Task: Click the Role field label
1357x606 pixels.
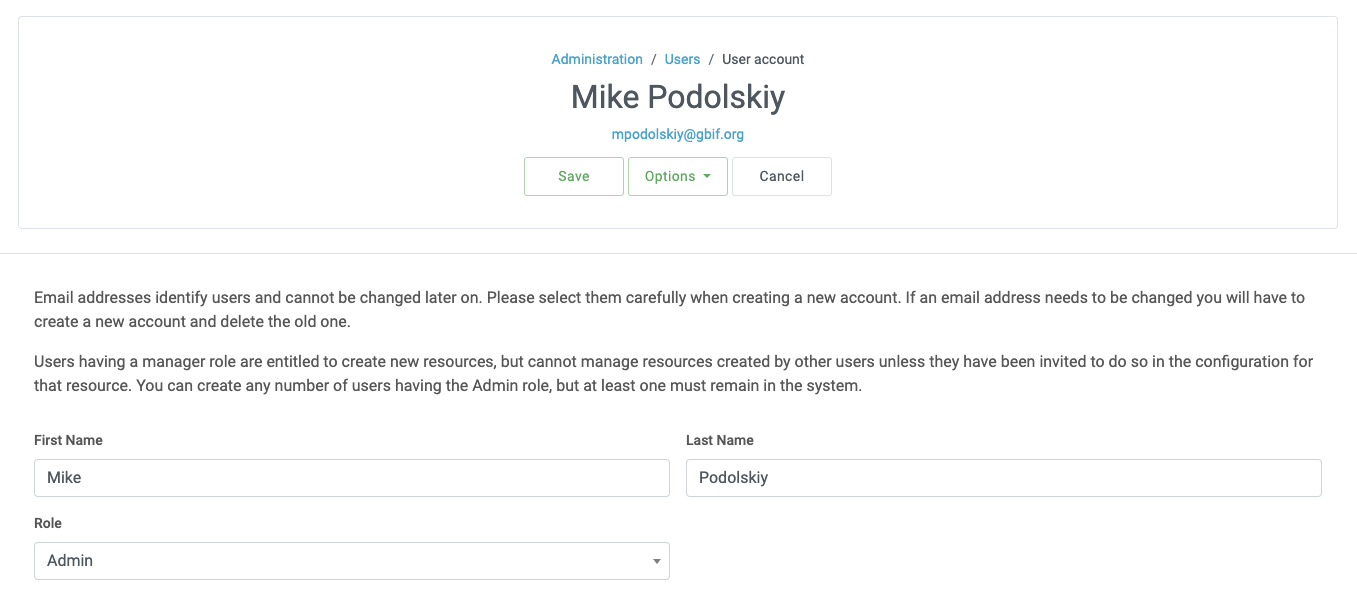Action: tap(48, 523)
